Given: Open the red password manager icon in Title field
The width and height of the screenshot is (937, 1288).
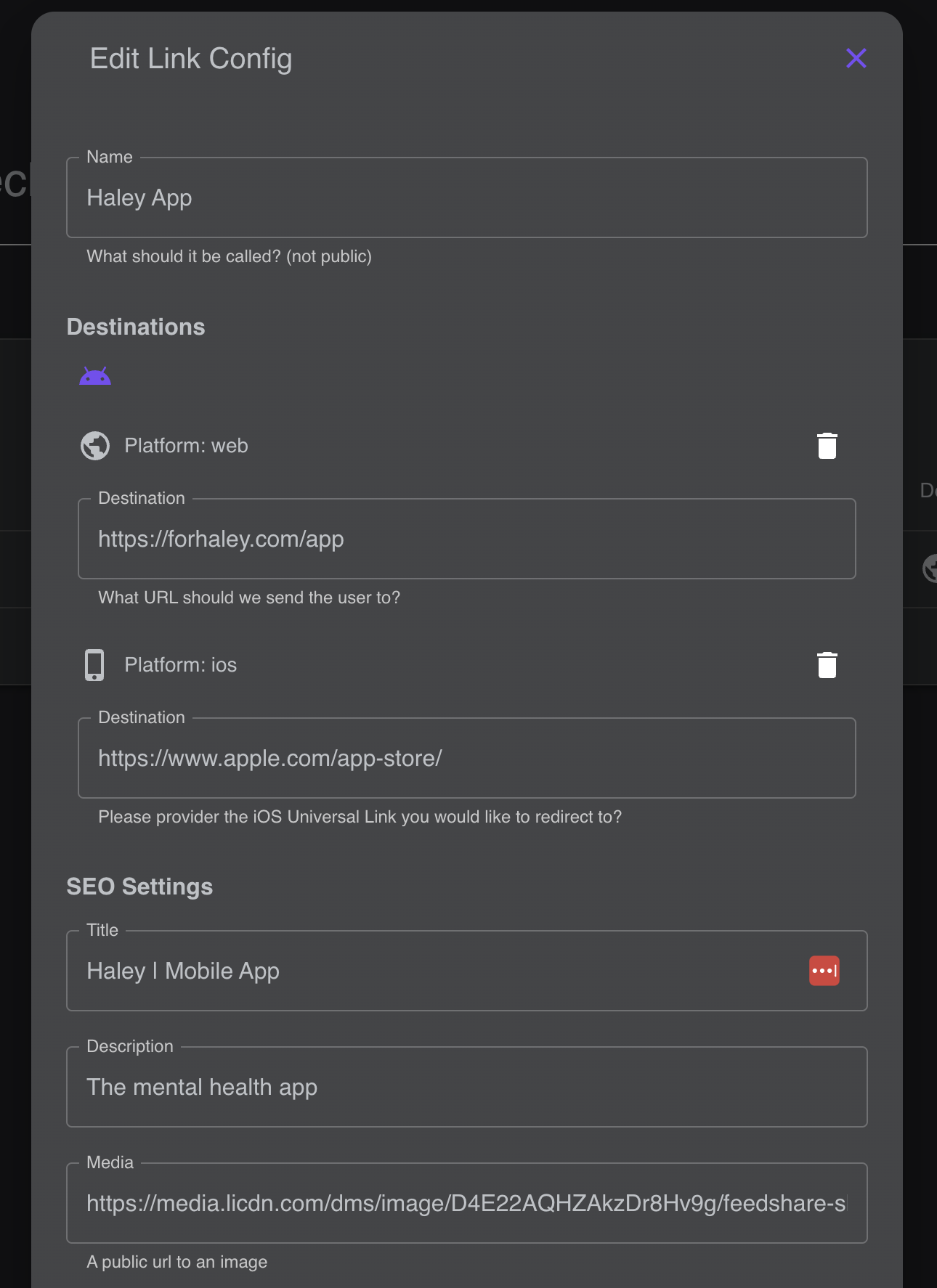Looking at the screenshot, I should point(824,971).
